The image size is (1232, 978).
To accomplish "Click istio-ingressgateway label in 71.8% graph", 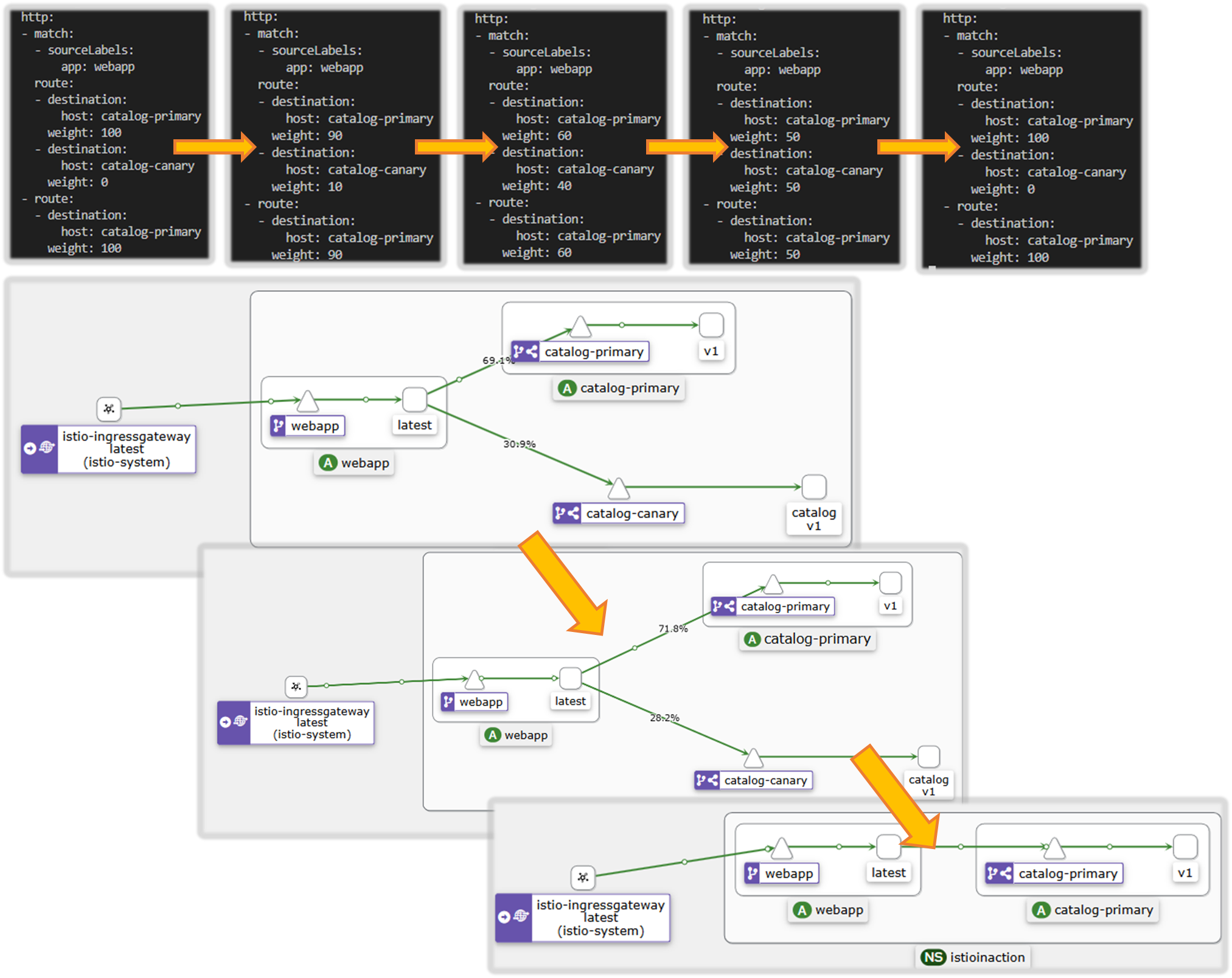I will [296, 723].
